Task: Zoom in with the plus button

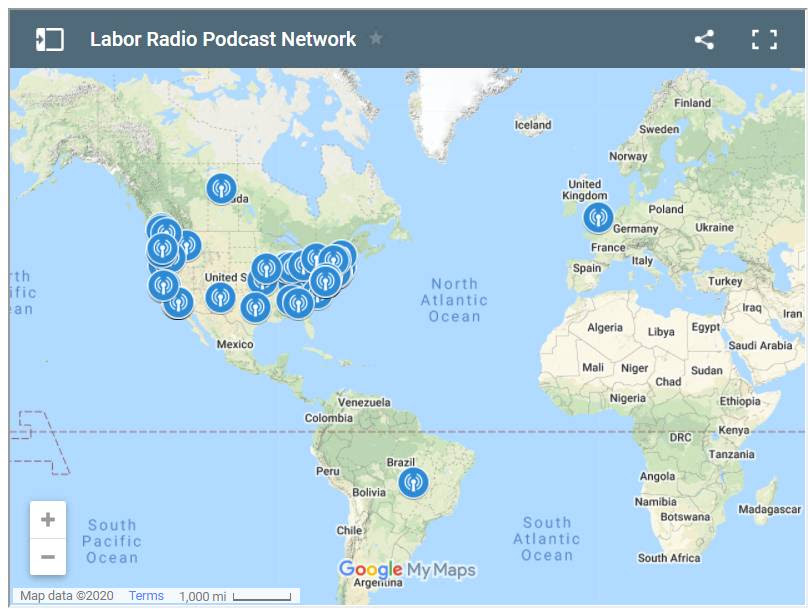Action: click(x=48, y=519)
